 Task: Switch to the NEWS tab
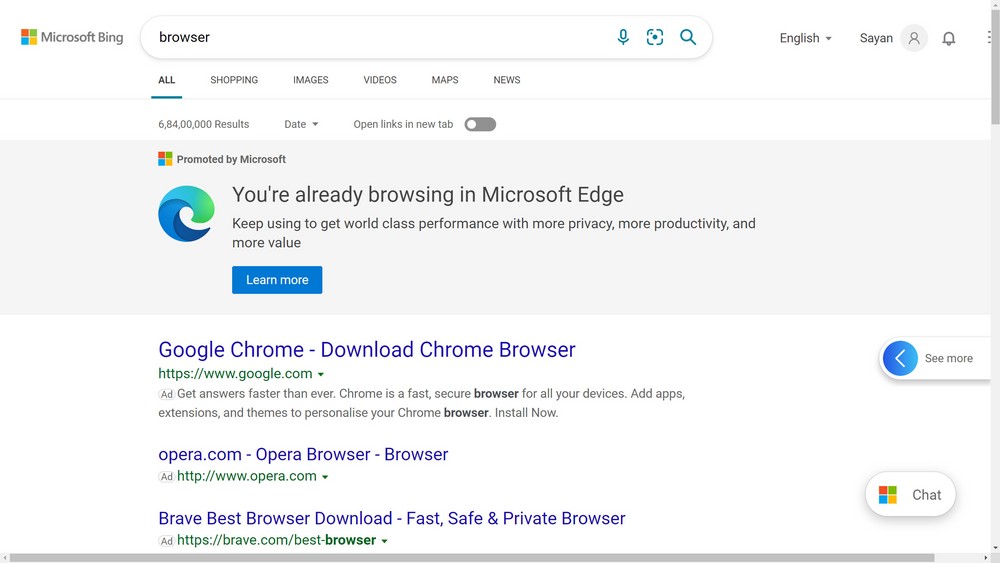[x=506, y=80]
